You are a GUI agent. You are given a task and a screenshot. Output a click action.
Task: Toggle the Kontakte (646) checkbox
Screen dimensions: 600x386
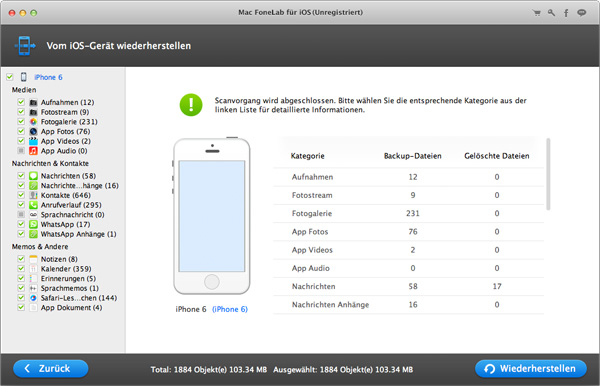click(x=21, y=195)
